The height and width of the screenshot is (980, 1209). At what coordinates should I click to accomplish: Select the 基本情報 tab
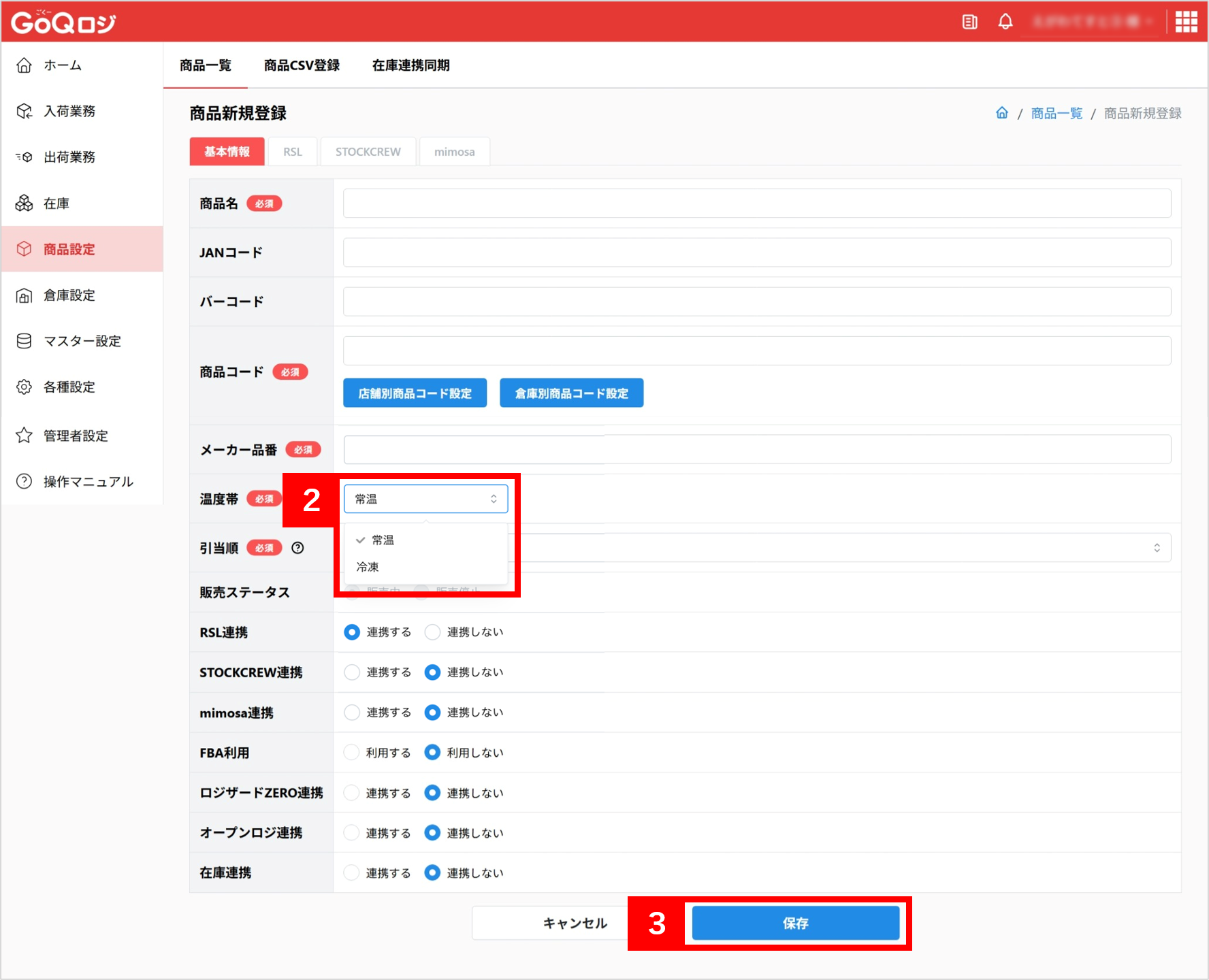[227, 152]
